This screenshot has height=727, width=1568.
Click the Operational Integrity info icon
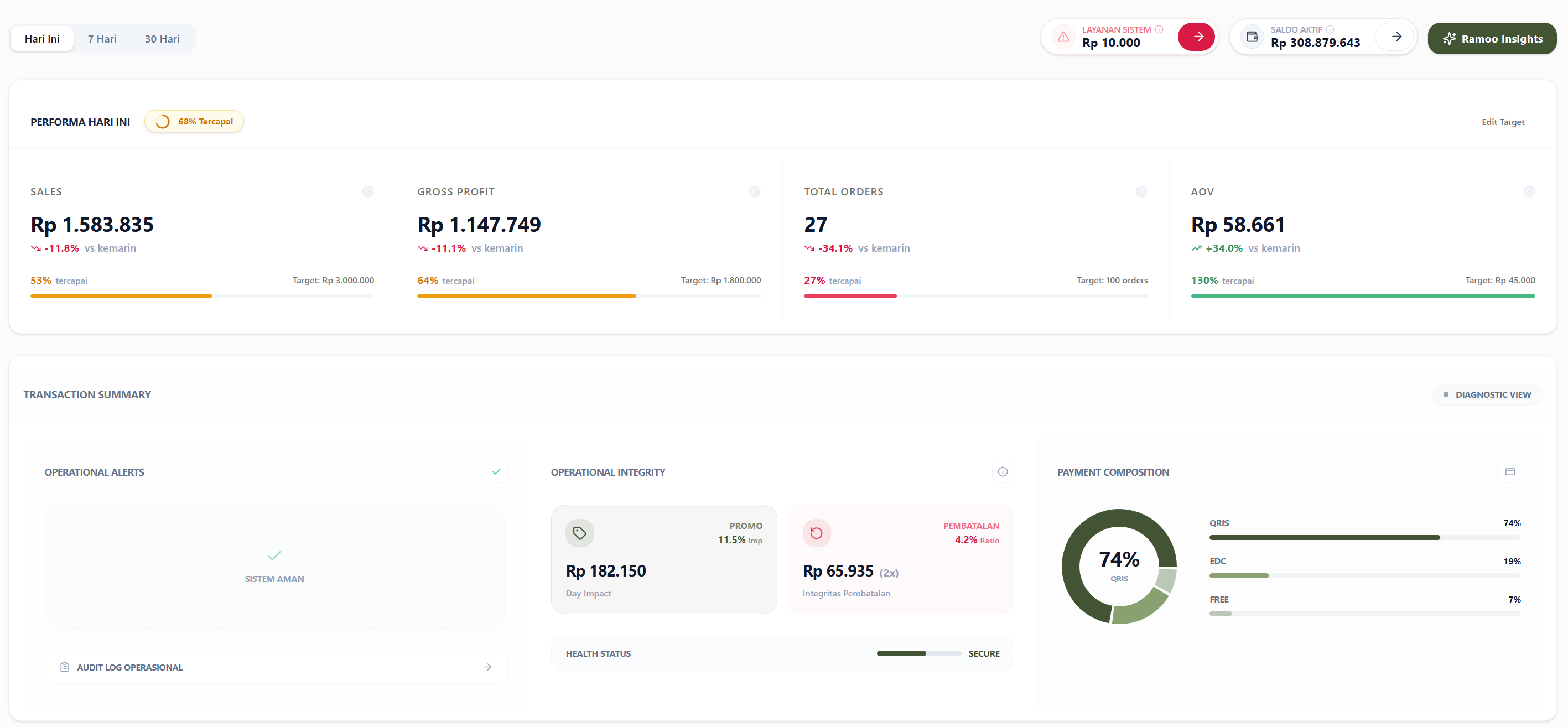(1003, 472)
